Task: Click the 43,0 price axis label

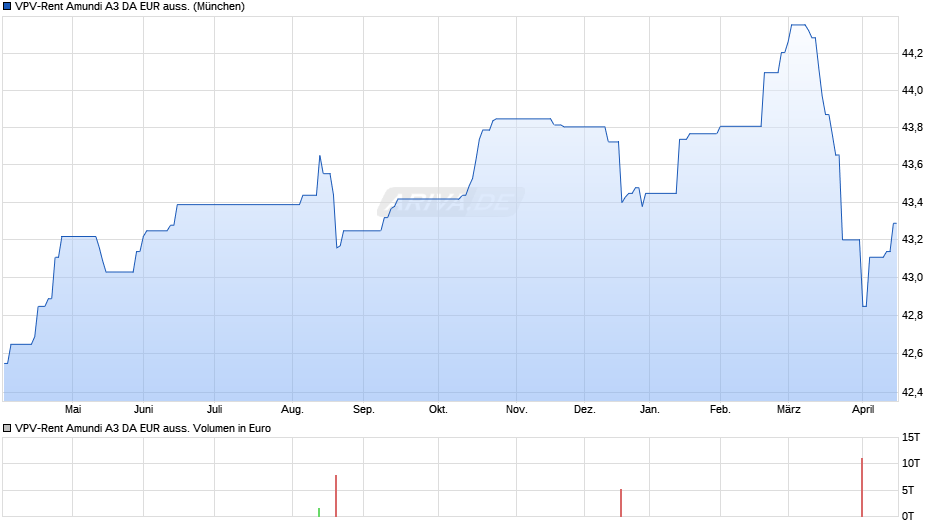Action: click(x=912, y=277)
